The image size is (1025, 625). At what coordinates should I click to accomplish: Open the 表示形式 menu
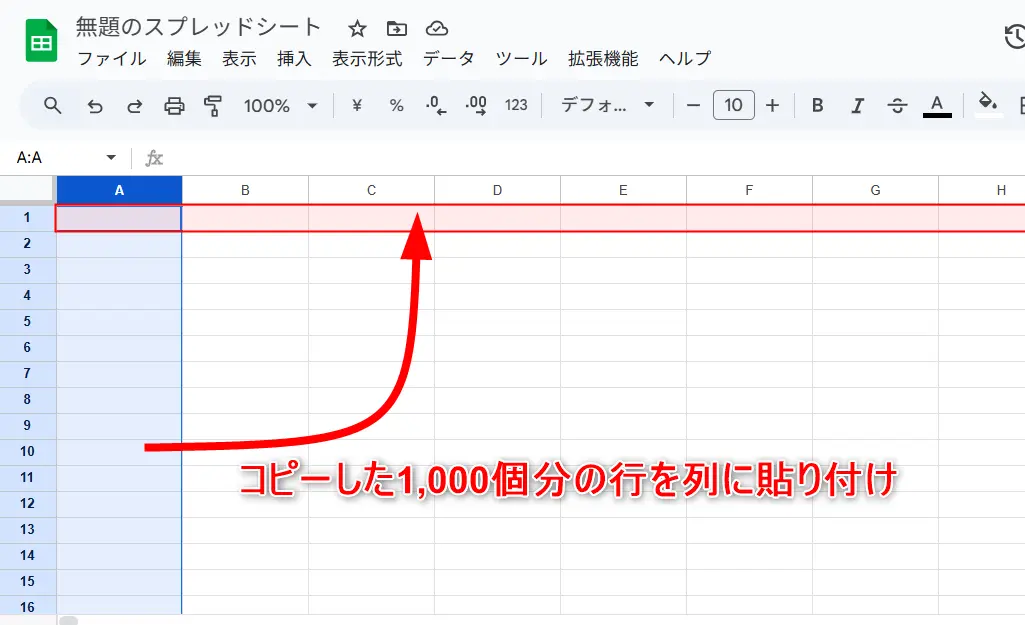tap(367, 59)
